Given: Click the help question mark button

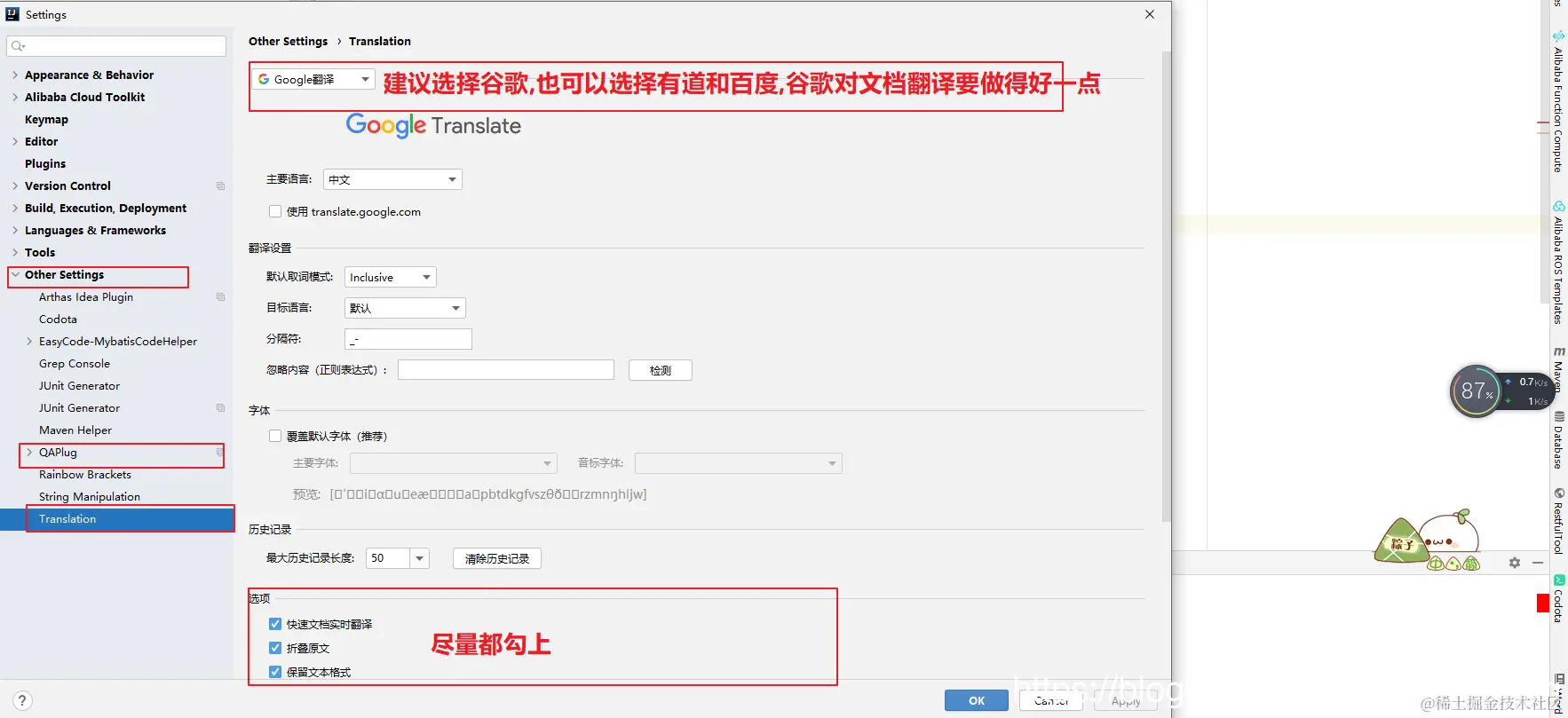Looking at the screenshot, I should pyautogui.click(x=22, y=700).
